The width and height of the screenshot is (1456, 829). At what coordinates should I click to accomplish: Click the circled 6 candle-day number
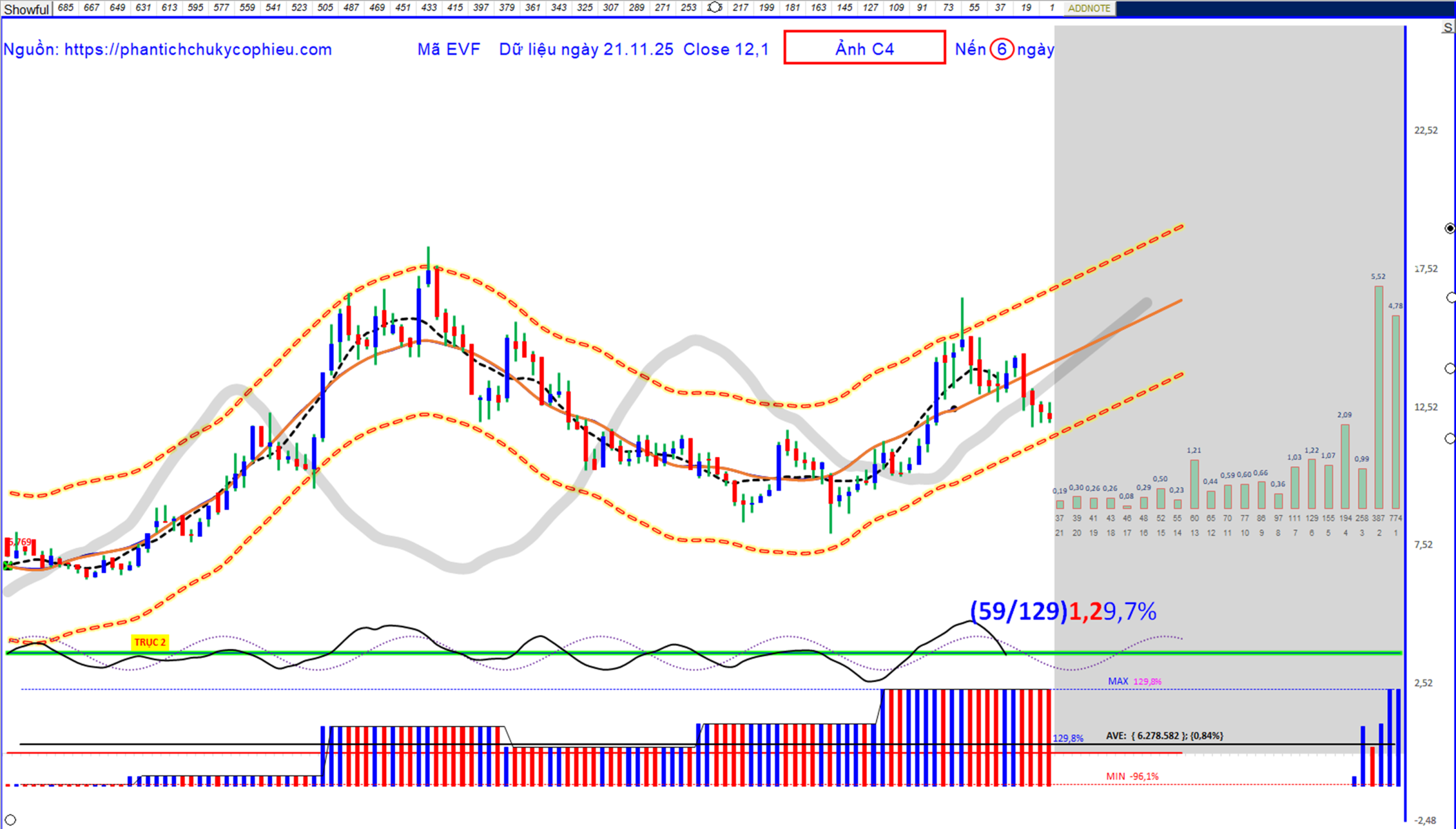pyautogui.click(x=1001, y=49)
